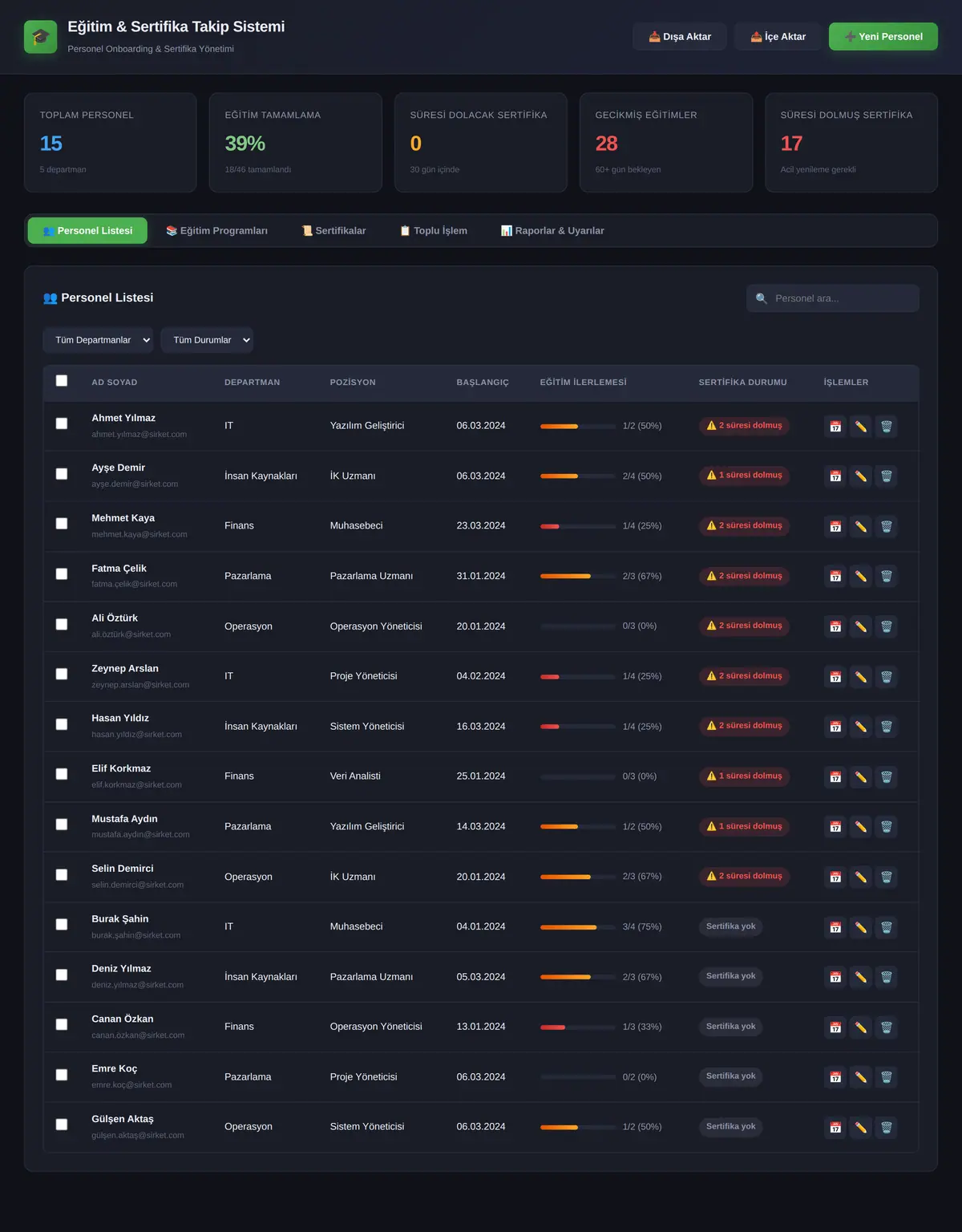Click email gülşen.aktaş@sirket.com
962x1232 pixels.
138,1136
